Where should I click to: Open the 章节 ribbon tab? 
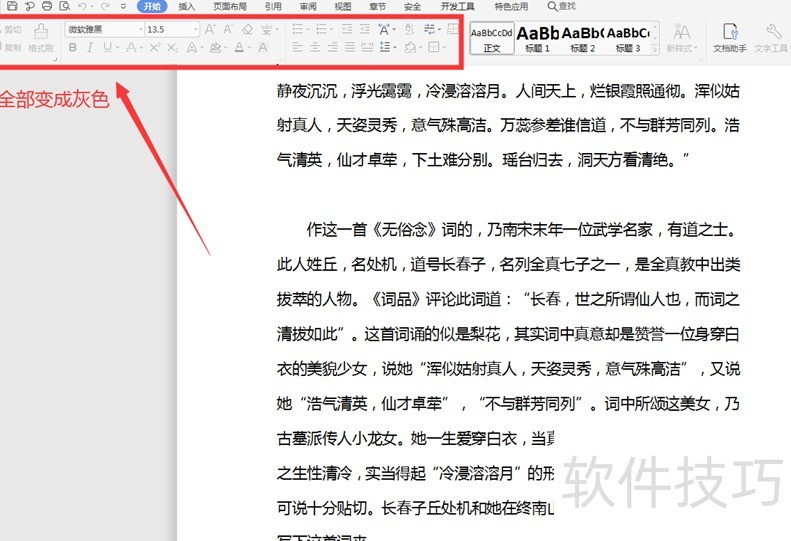click(x=377, y=7)
